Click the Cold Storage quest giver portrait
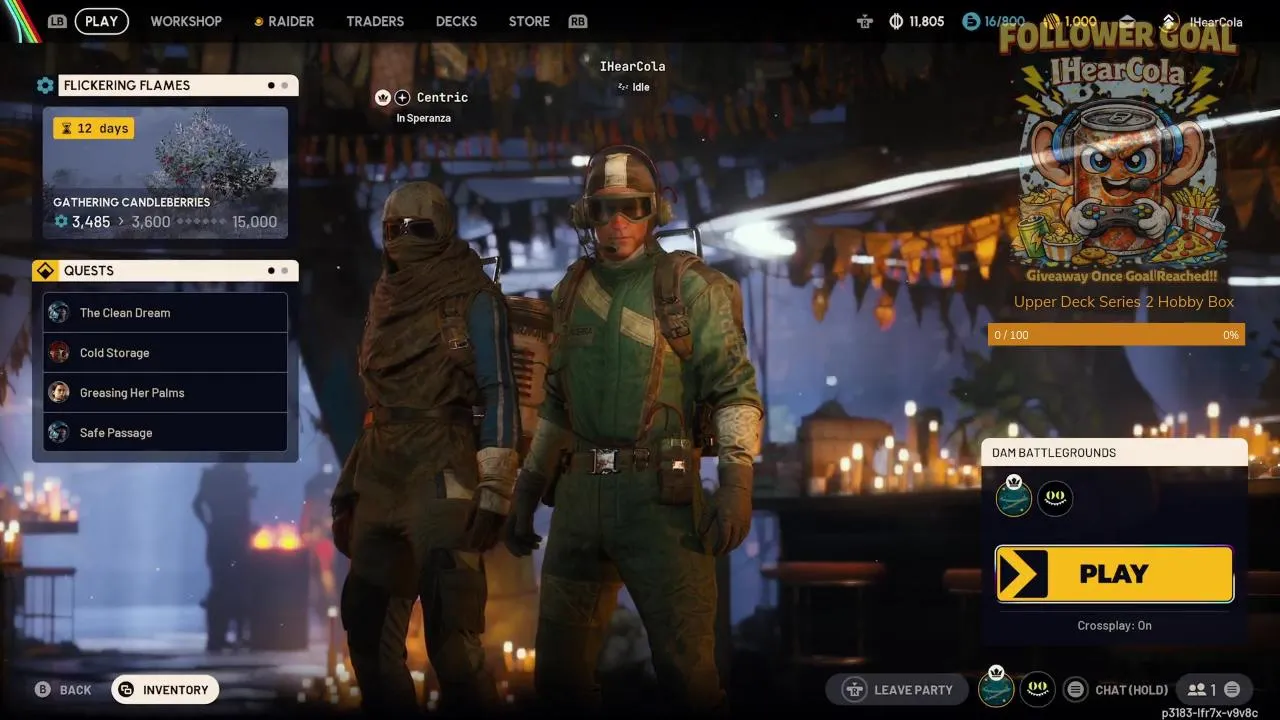 pos(59,353)
